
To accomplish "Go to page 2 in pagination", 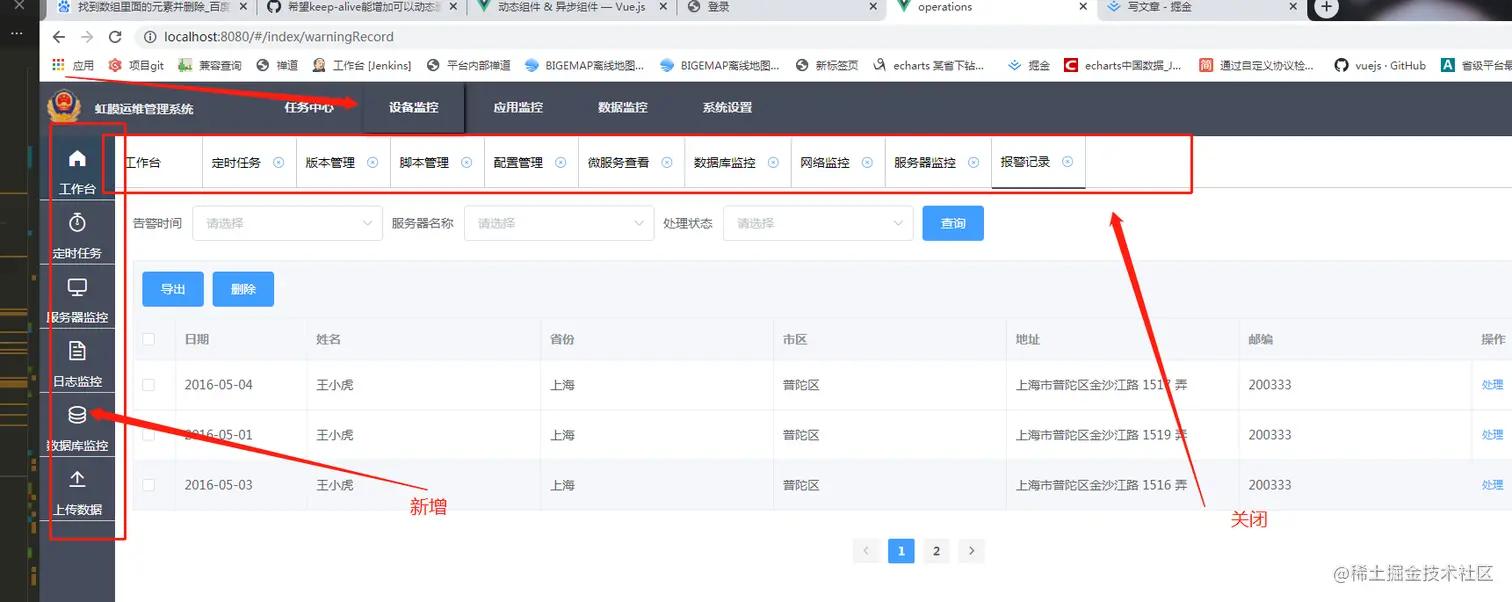I will tap(936, 550).
